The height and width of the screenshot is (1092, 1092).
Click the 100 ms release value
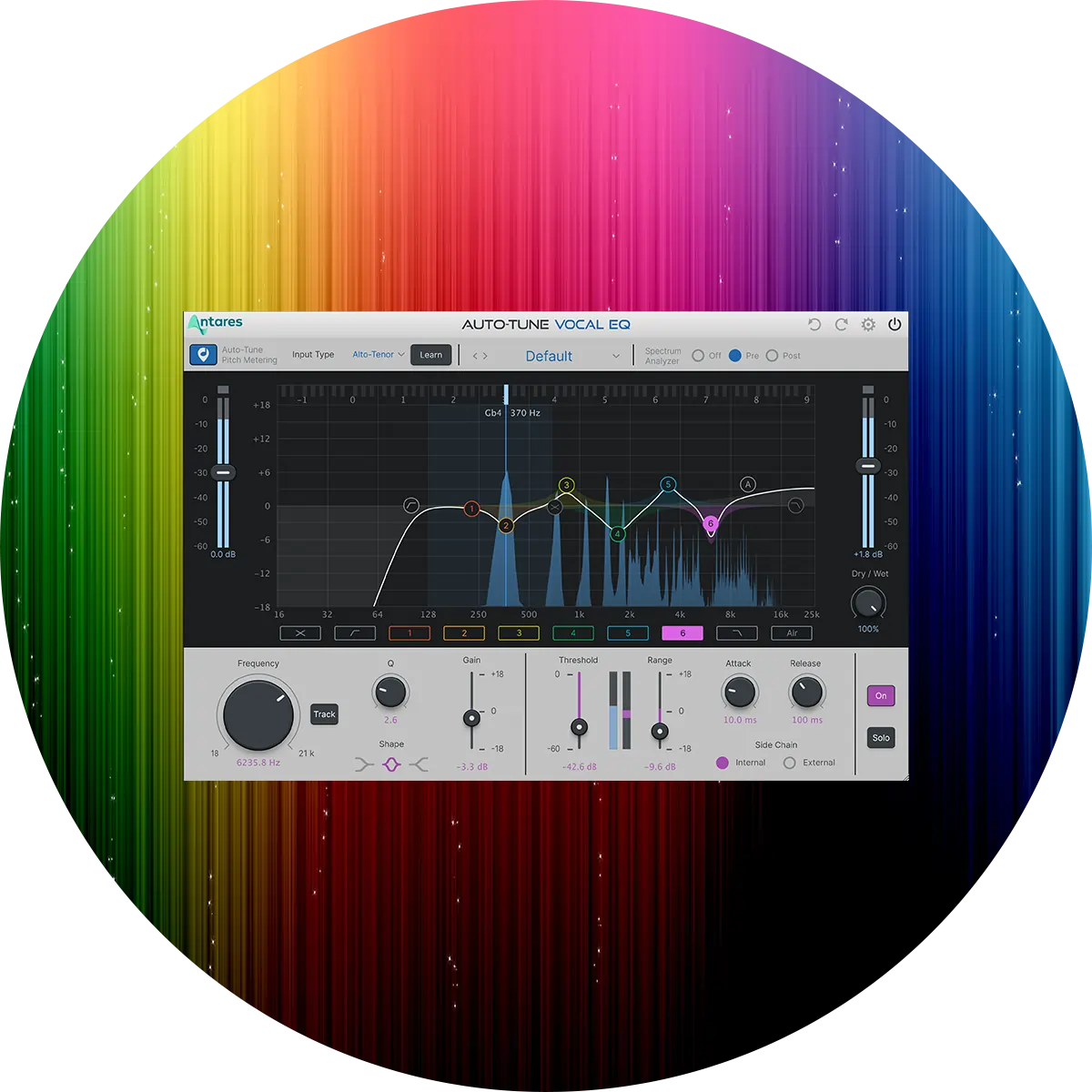tap(807, 720)
